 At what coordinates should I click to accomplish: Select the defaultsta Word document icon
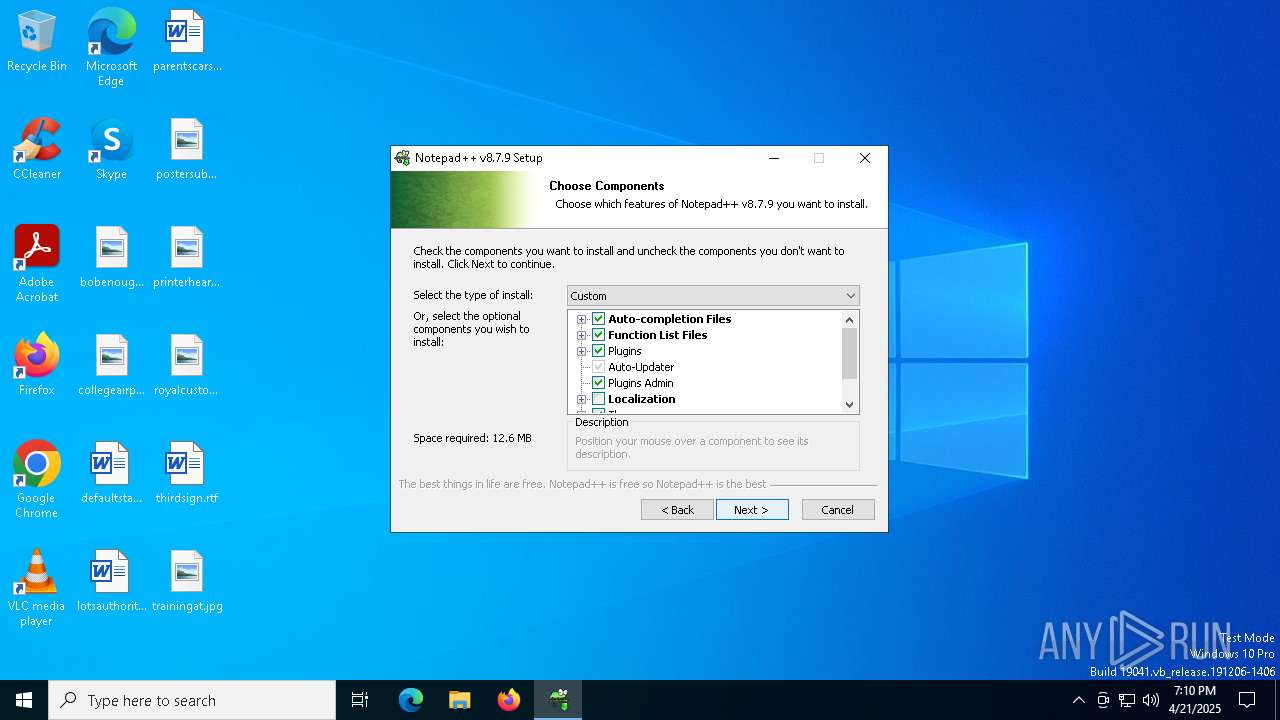pyautogui.click(x=111, y=474)
